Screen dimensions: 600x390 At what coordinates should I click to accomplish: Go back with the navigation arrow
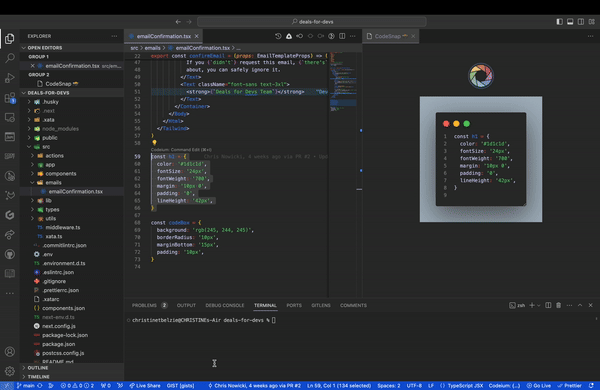(x=178, y=22)
